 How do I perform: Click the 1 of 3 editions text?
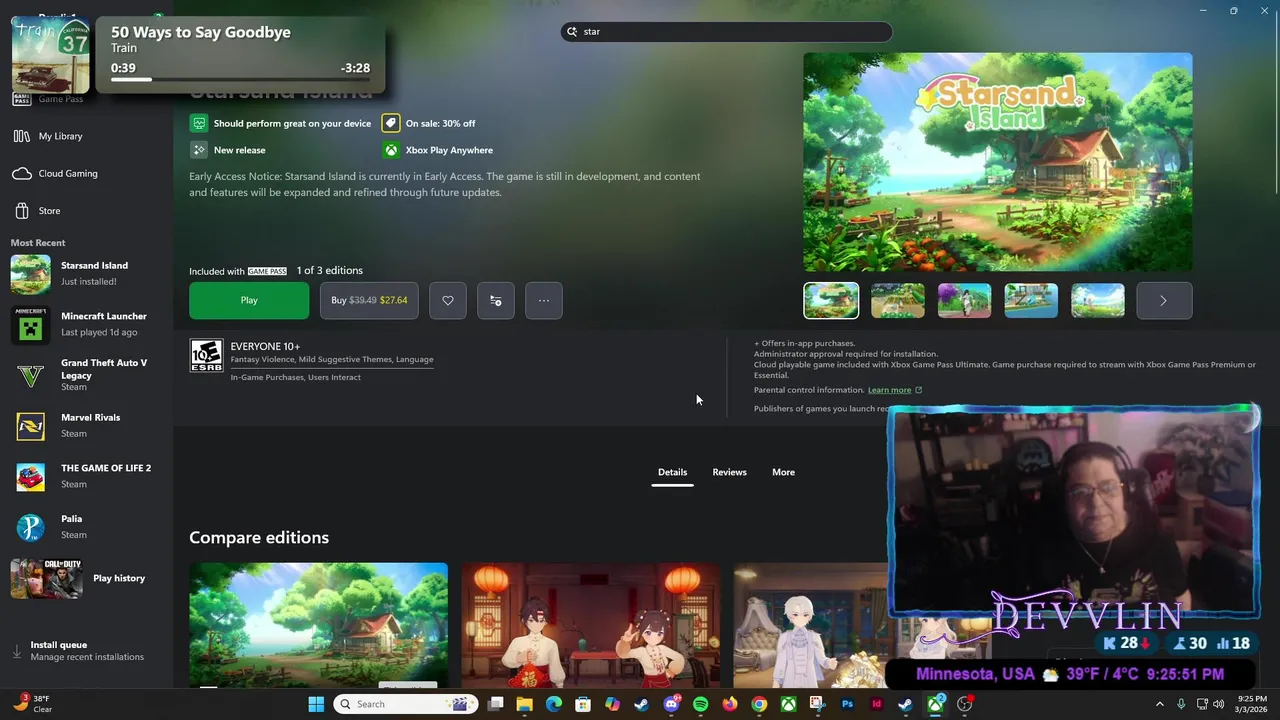(x=329, y=271)
